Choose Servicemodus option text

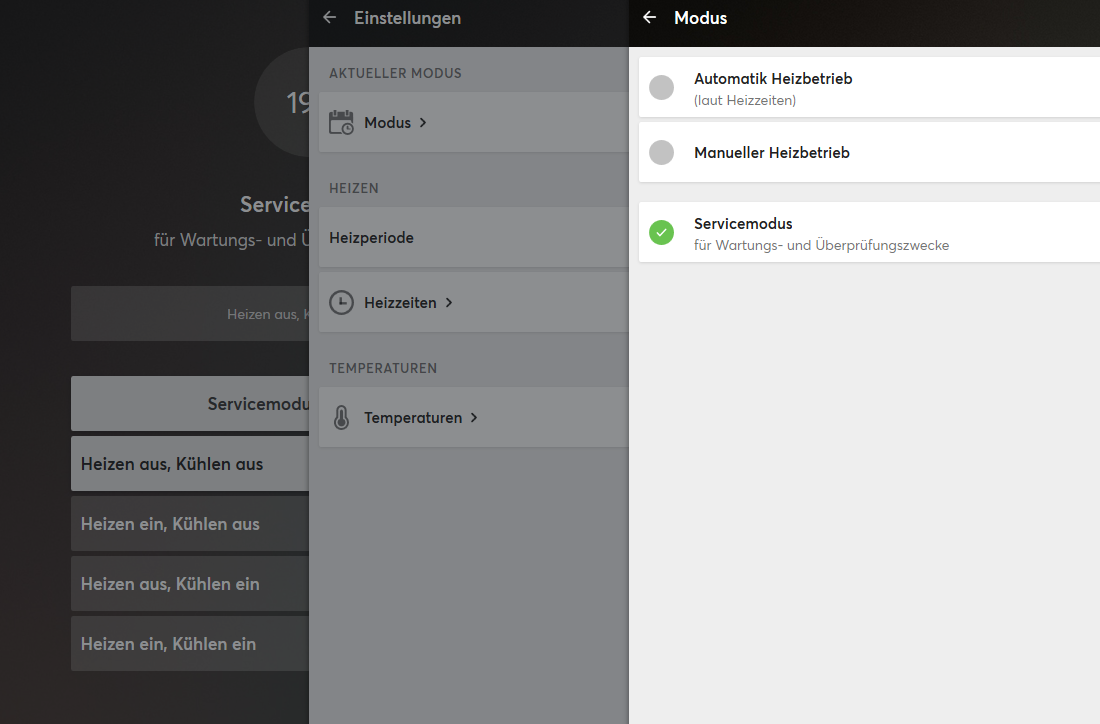pos(743,224)
